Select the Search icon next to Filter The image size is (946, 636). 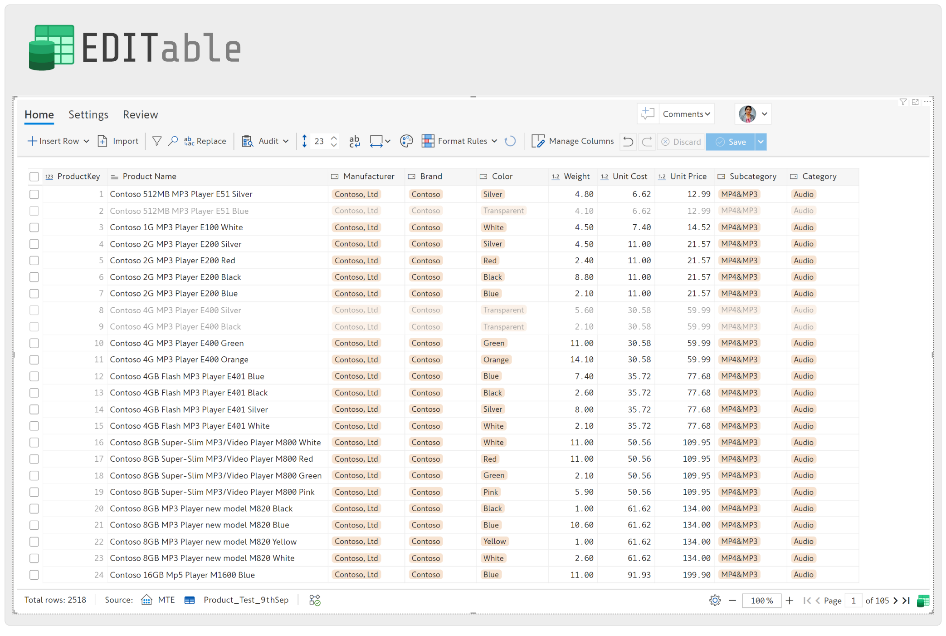point(173,141)
